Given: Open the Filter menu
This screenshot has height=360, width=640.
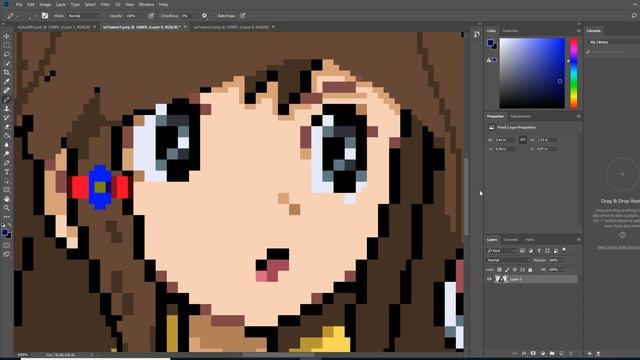Looking at the screenshot, I should tap(105, 4).
